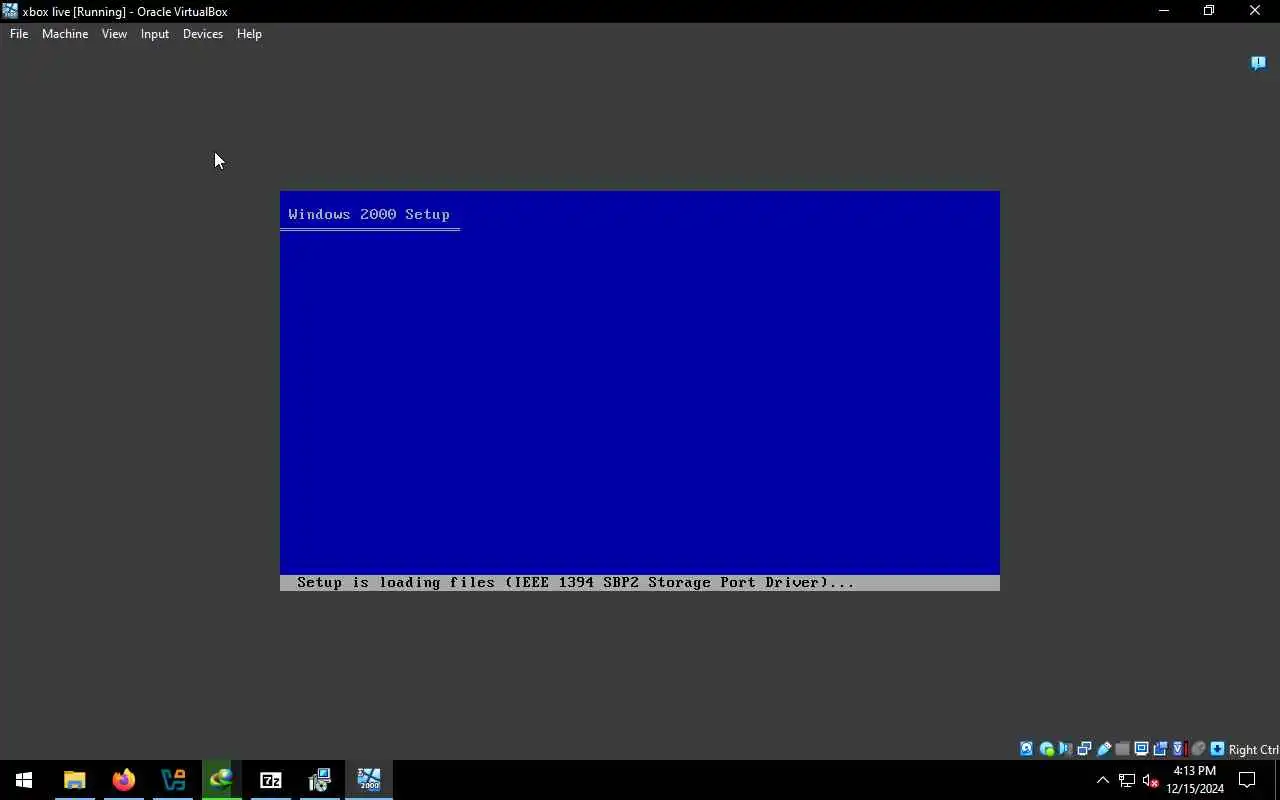Open 7-Zip from the taskbar

271,780
